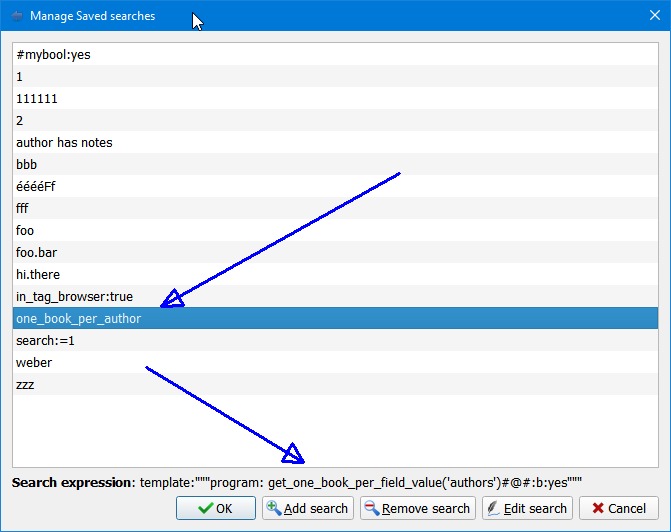This screenshot has width=671, height=532.
Task: Click the red X icon on Cancel
Action: 597,508
